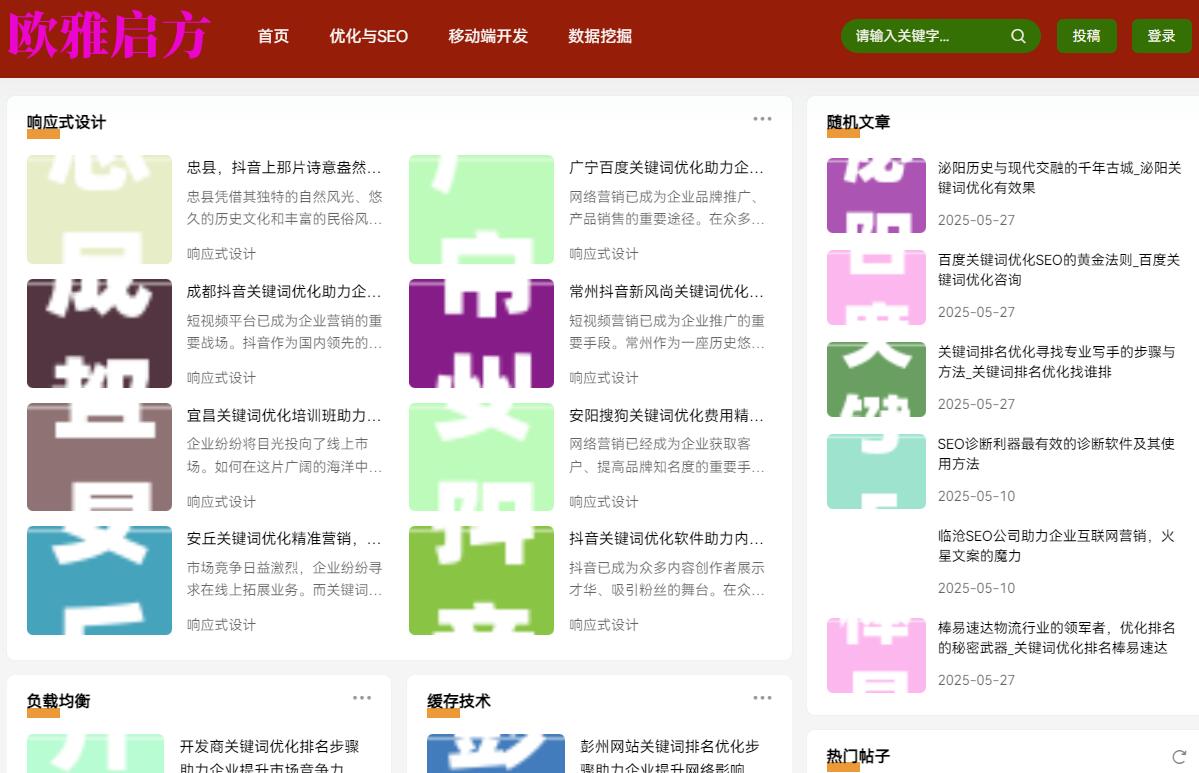Open the 优化与SEO menu item

[369, 36]
